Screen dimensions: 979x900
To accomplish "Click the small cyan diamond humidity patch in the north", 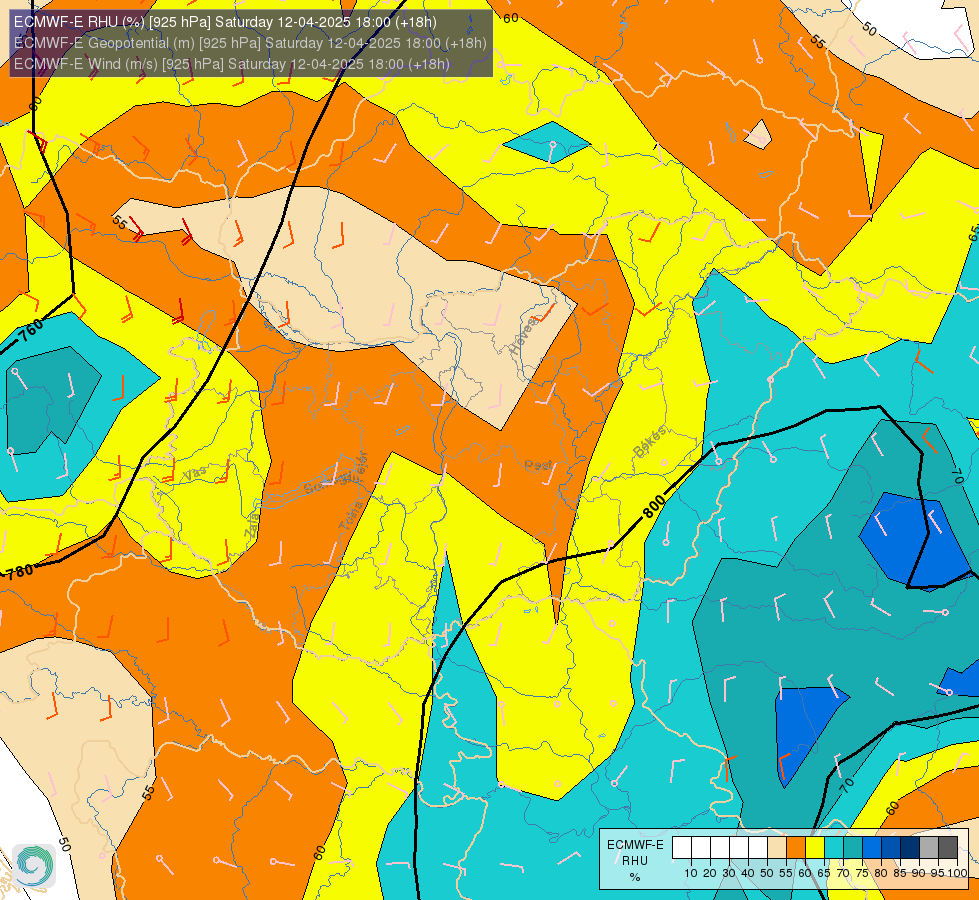I will coord(547,142).
